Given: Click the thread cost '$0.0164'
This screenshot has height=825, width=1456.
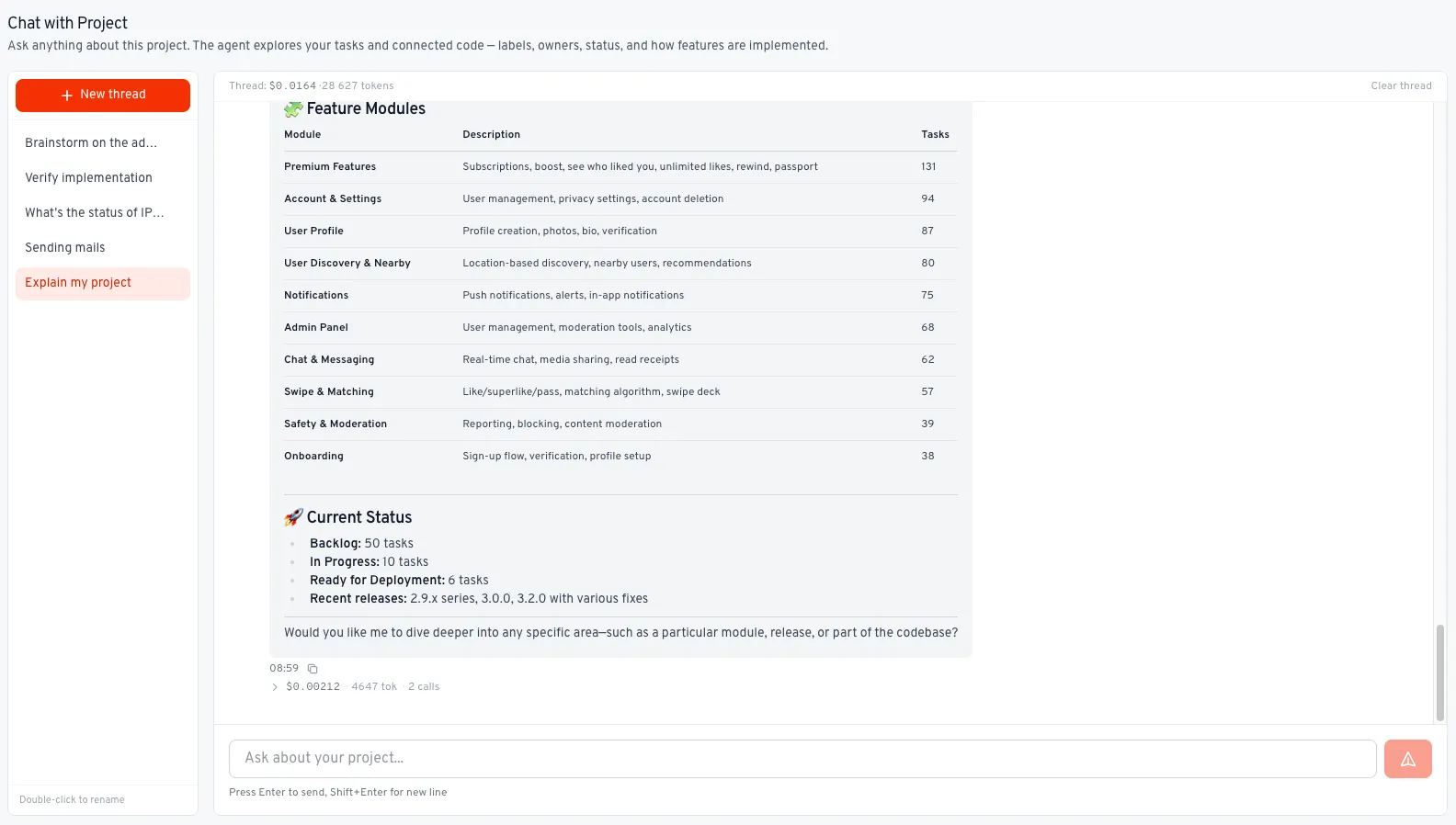Looking at the screenshot, I should (x=292, y=86).
